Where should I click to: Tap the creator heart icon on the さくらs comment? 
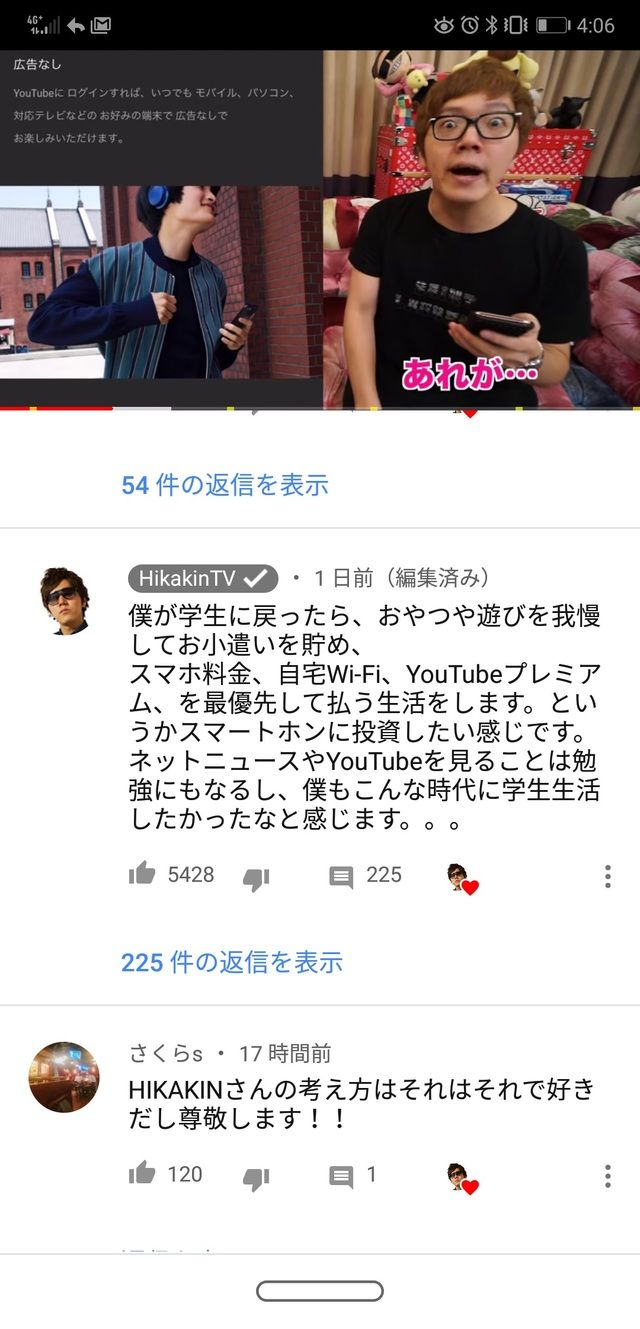(x=463, y=1178)
